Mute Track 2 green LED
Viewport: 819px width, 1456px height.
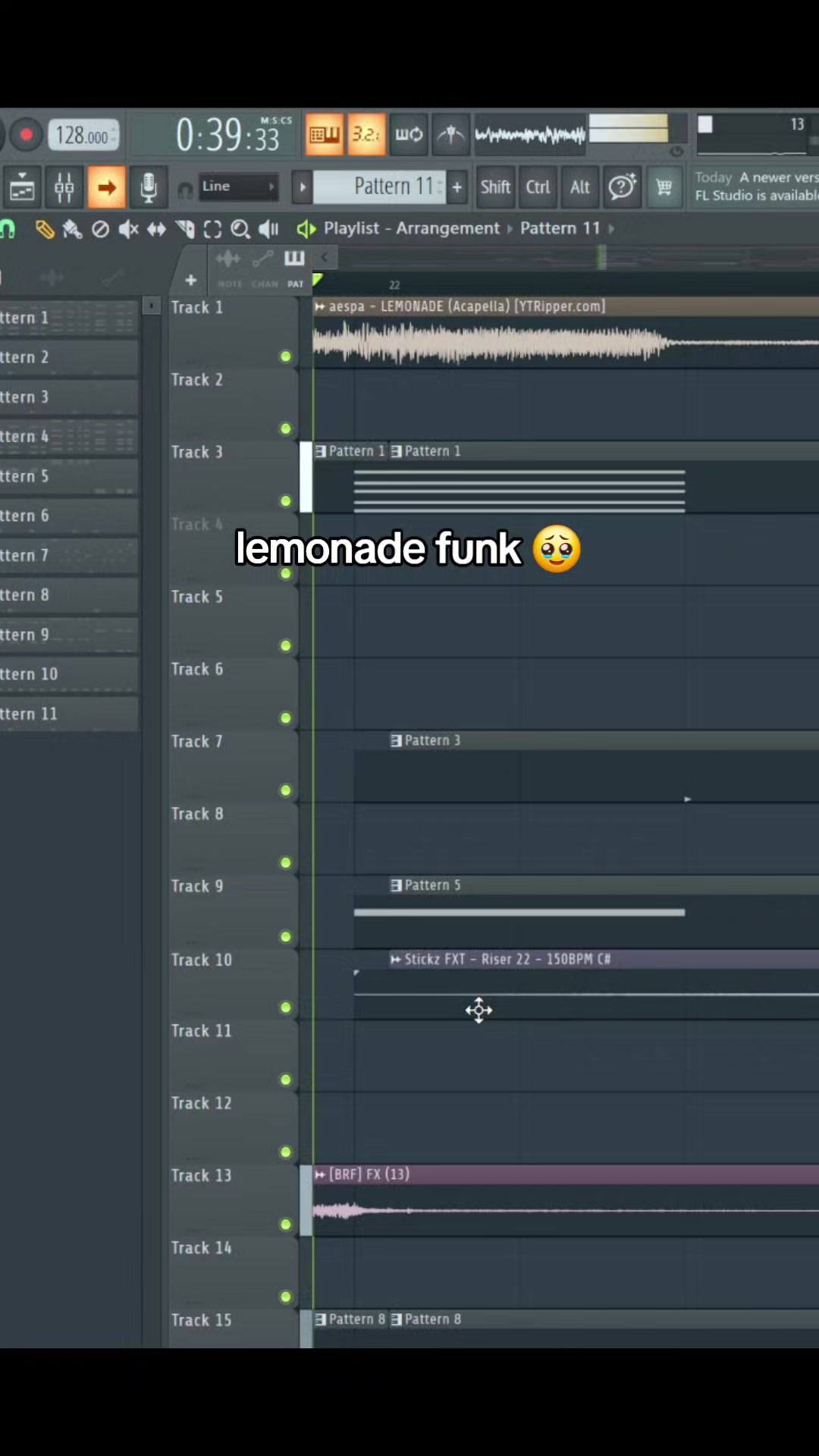(x=286, y=429)
